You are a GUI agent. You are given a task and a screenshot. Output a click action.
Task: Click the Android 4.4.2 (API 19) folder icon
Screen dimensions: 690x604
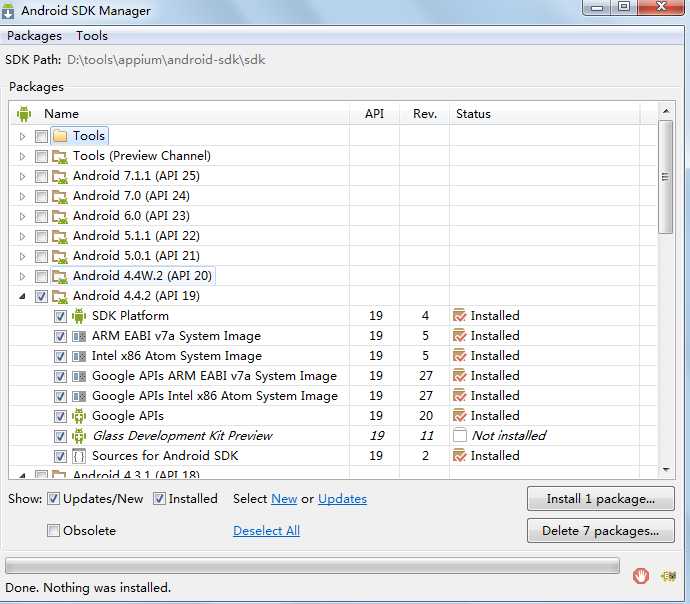coord(60,296)
